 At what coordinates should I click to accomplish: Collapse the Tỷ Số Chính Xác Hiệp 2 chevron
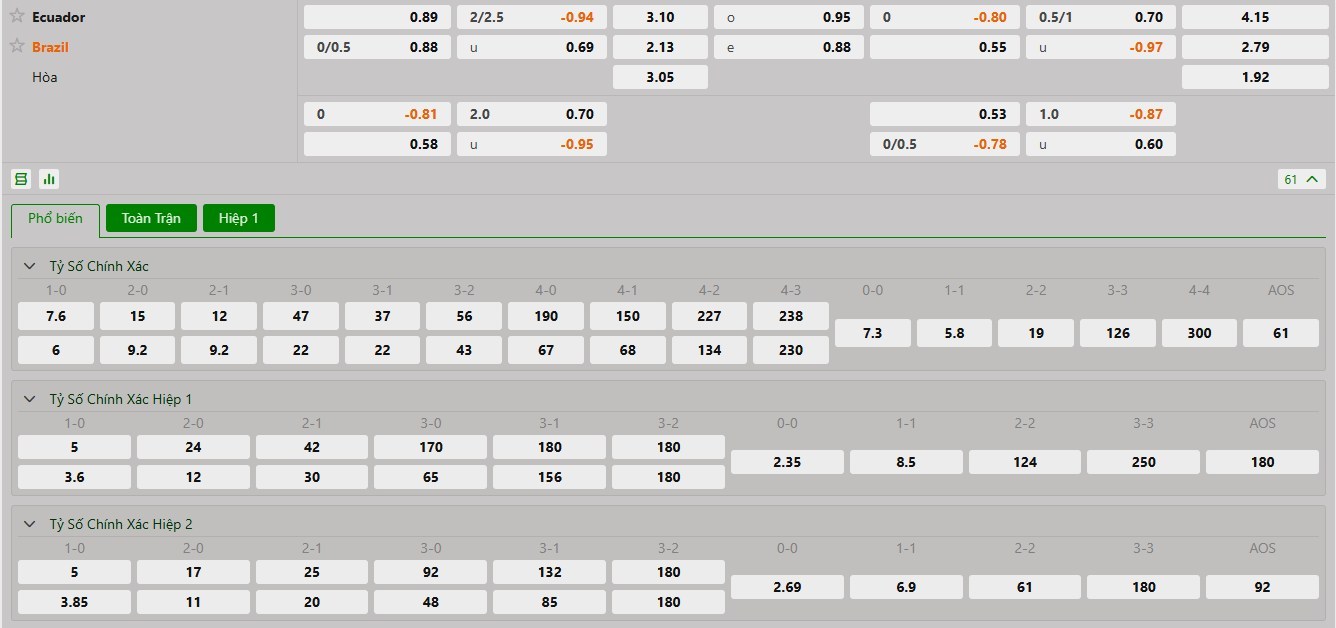tap(30, 524)
